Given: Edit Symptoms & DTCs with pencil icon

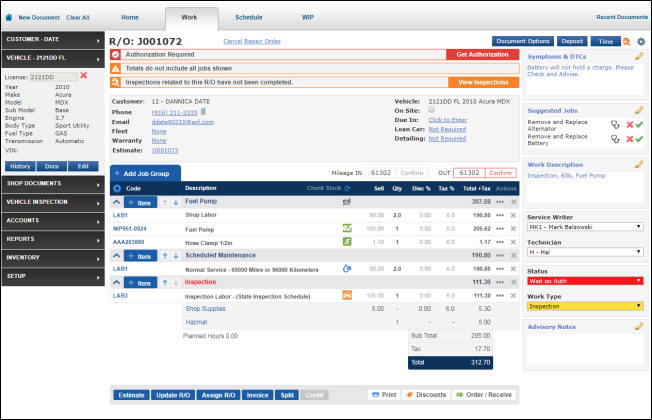Looking at the screenshot, I should point(639,56).
